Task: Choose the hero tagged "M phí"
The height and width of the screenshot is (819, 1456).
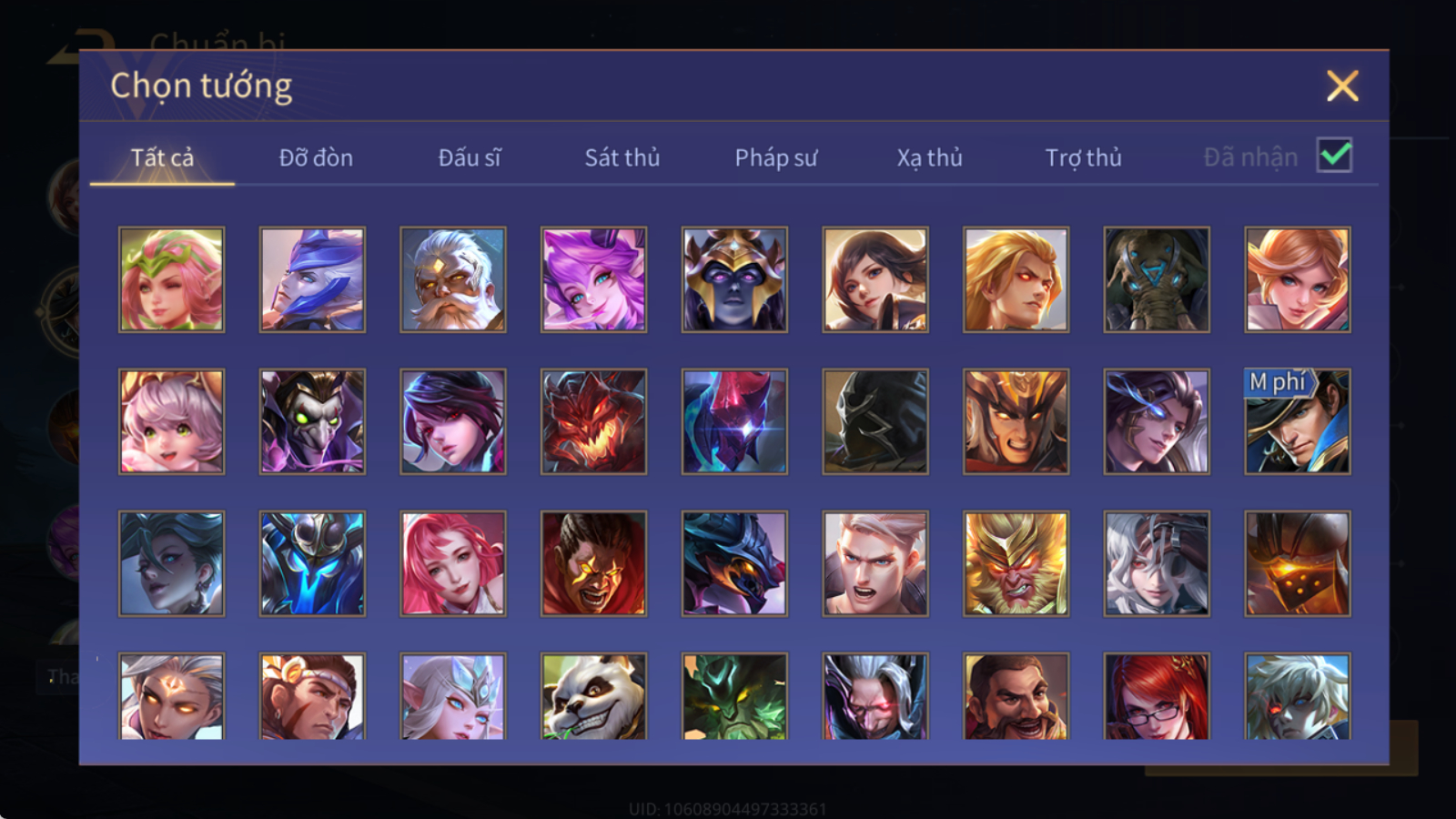Action: coord(1297,421)
